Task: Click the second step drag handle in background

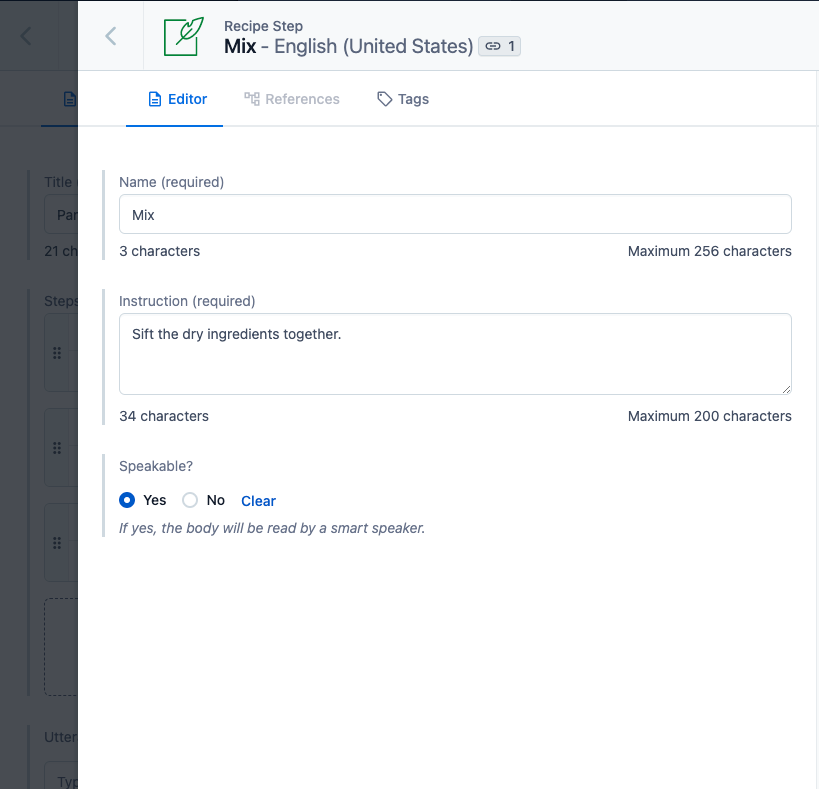Action: click(x=57, y=448)
